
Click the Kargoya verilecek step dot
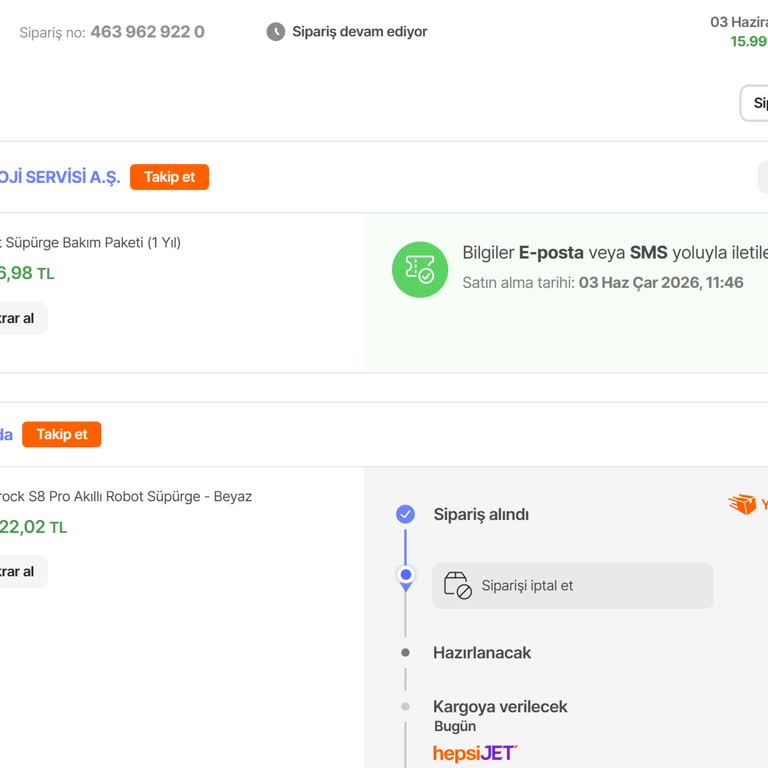[x=405, y=706]
